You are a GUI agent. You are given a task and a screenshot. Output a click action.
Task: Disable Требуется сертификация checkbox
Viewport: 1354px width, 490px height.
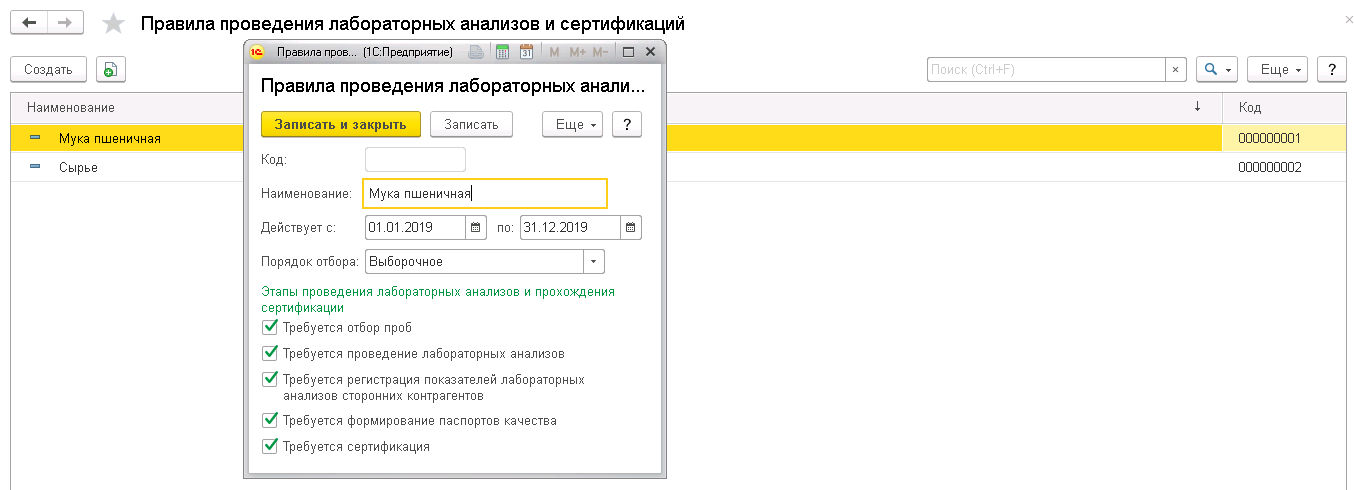[269, 446]
